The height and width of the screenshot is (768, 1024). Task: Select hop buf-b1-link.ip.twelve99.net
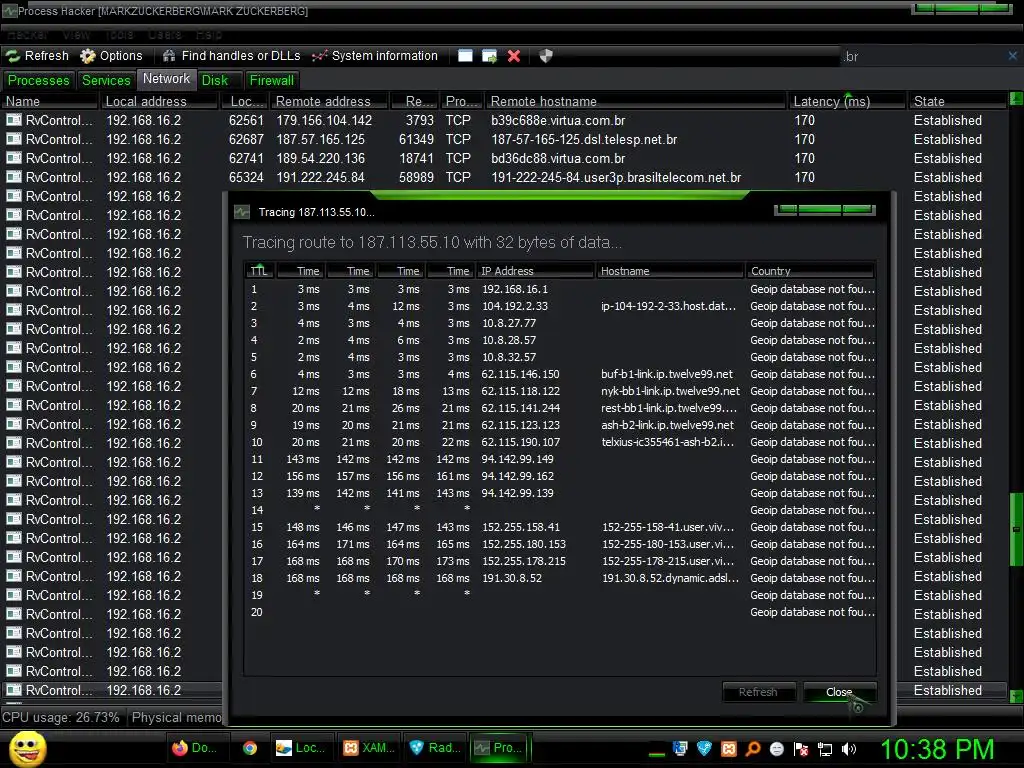click(560, 374)
